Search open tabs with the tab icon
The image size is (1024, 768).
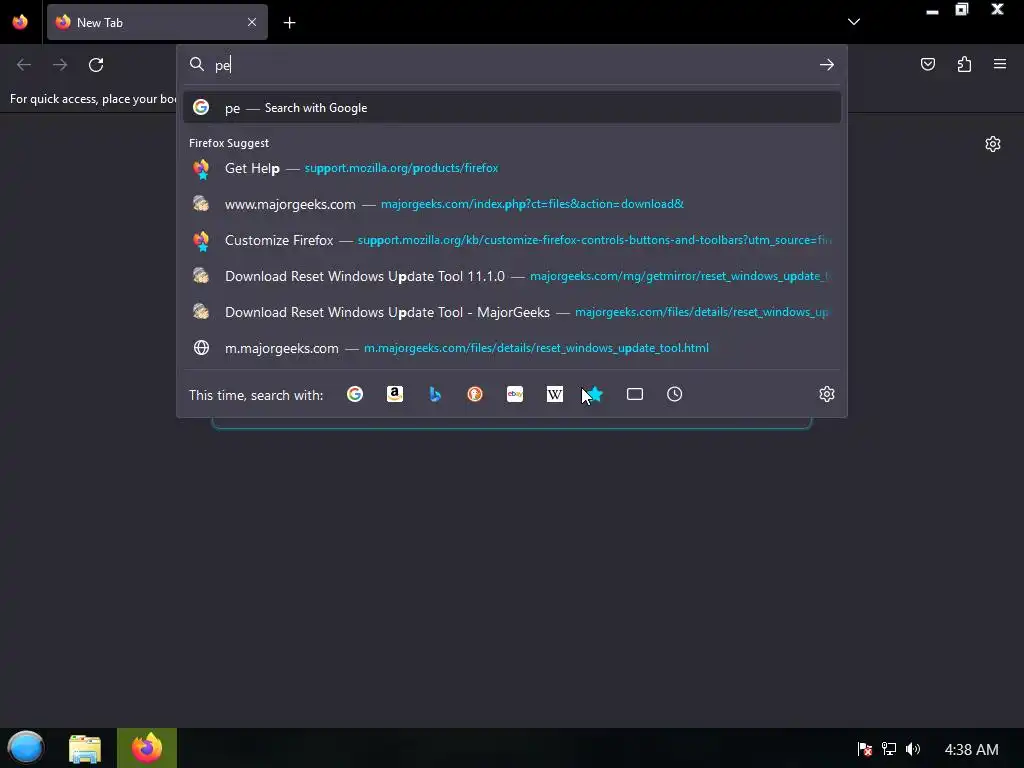pos(635,394)
